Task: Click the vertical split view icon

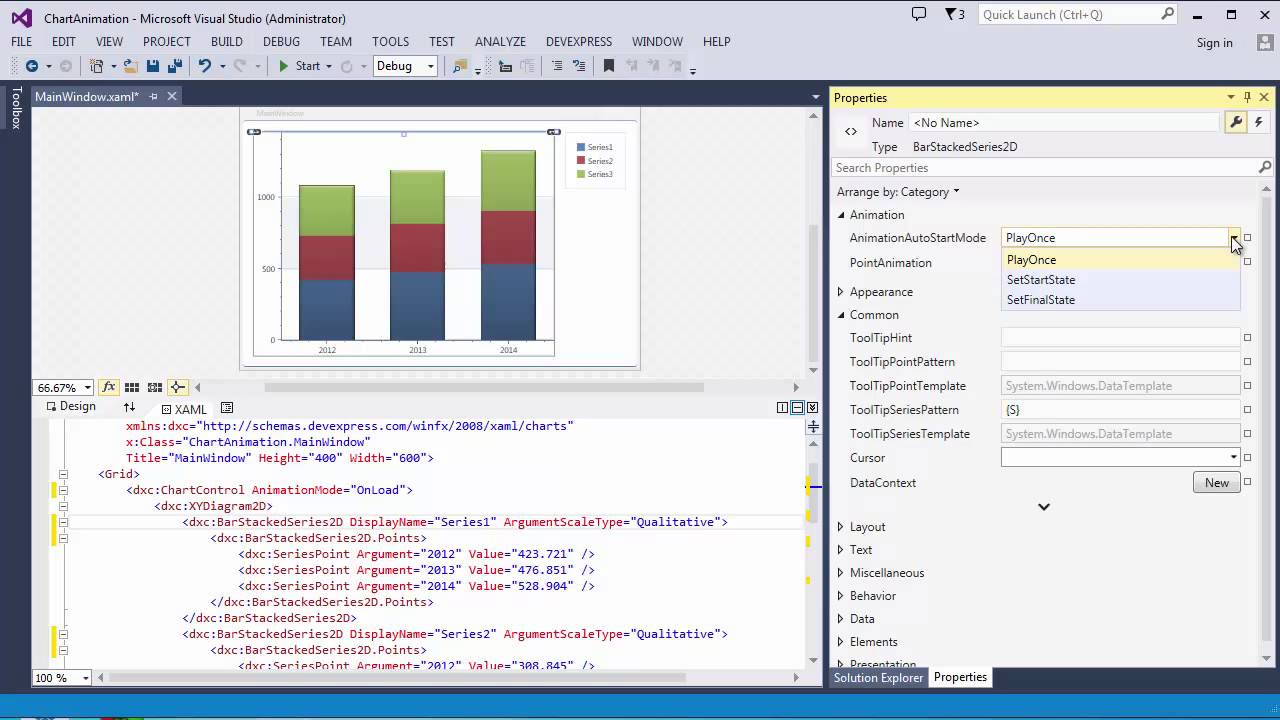Action: pyautogui.click(x=782, y=408)
